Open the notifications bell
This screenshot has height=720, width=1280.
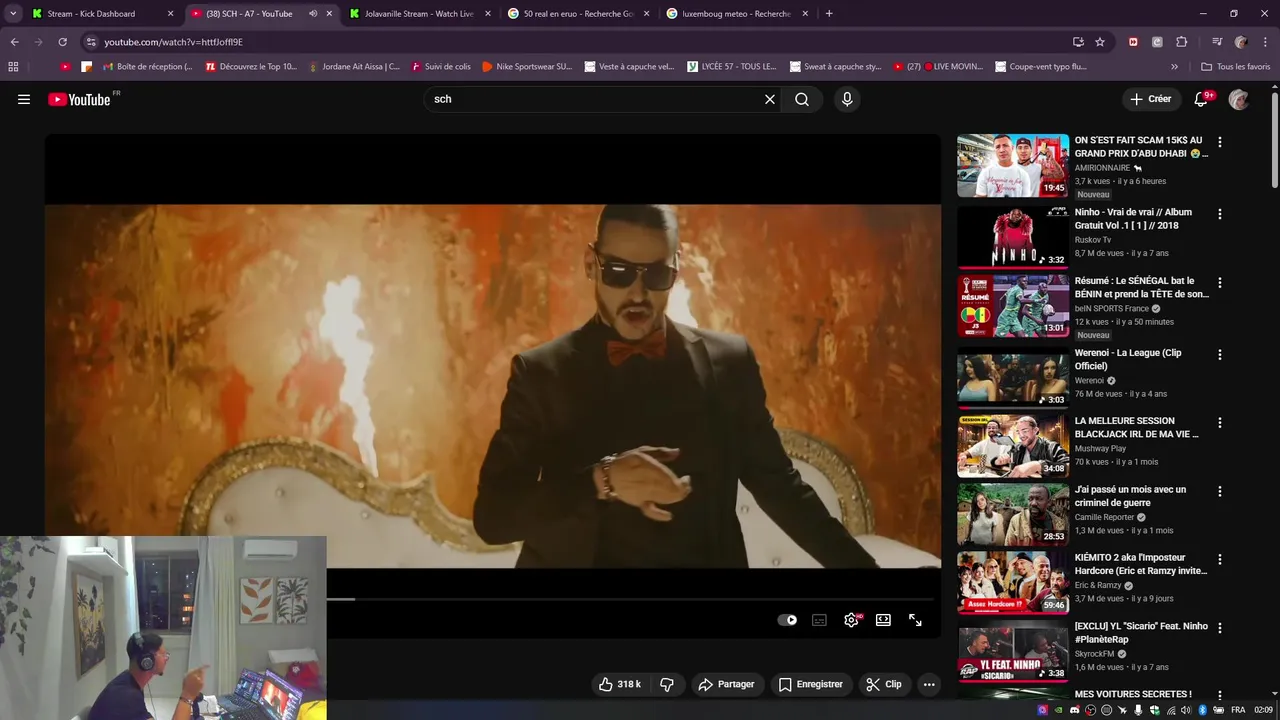point(1202,99)
